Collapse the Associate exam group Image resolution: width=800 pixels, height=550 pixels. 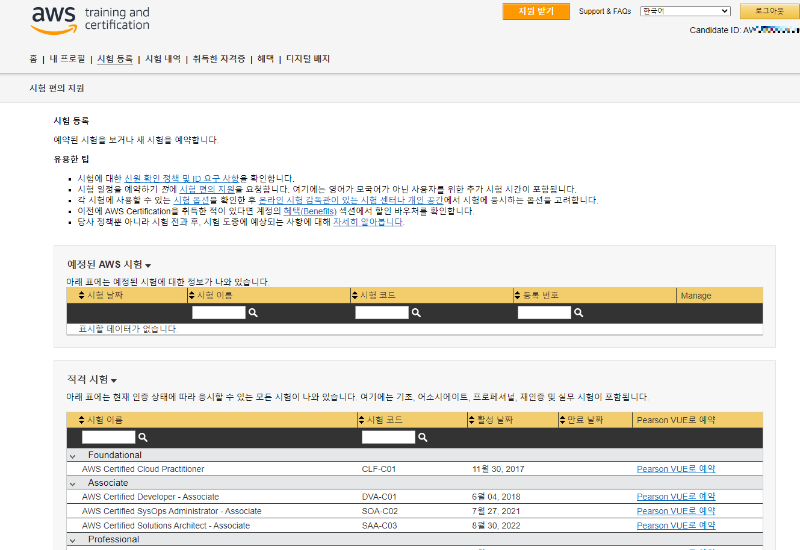[x=72, y=484]
